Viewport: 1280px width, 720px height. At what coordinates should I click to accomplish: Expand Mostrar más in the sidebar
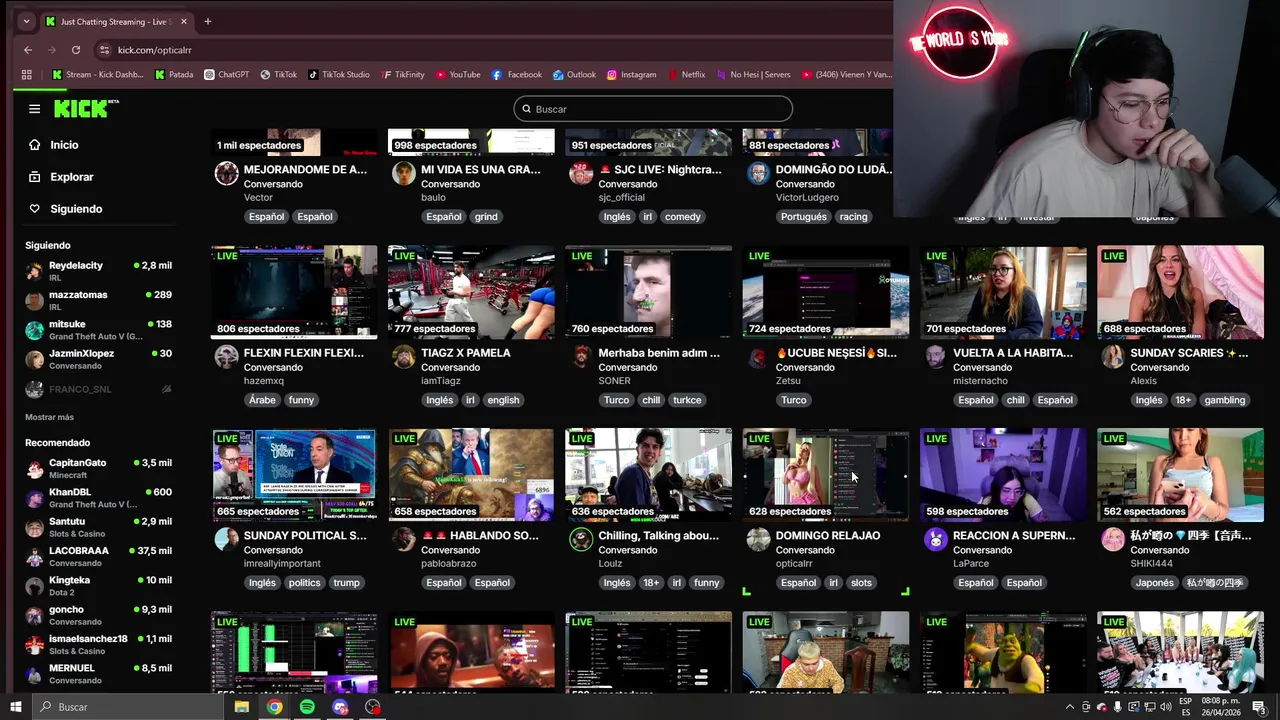[49, 417]
